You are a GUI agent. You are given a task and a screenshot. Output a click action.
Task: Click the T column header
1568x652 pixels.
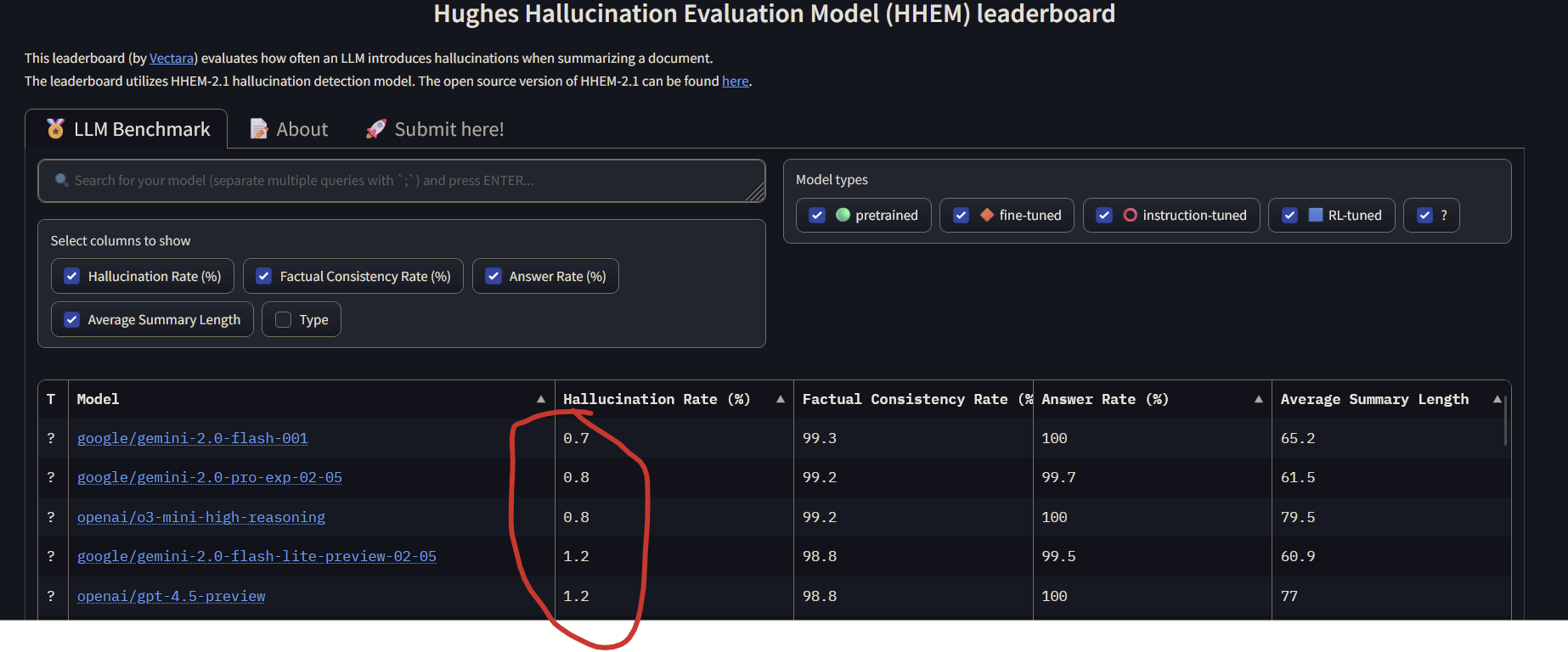pos(51,399)
